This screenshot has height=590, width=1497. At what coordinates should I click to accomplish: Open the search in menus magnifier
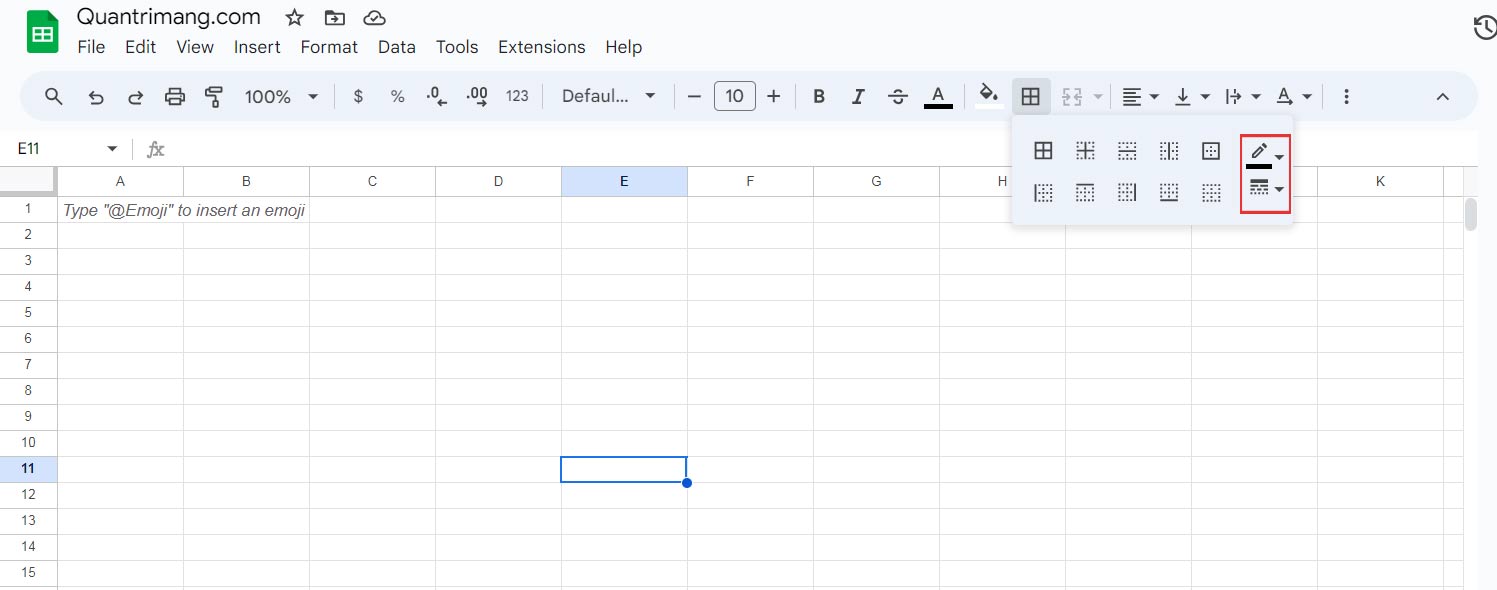(54, 97)
